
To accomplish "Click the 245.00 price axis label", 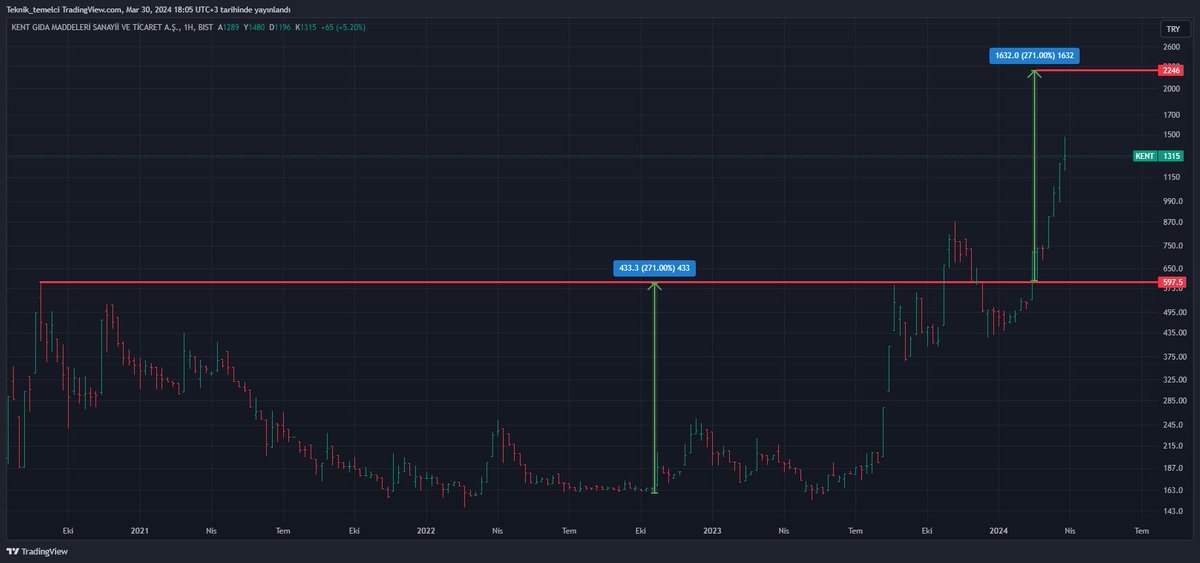I will [x=1173, y=425].
